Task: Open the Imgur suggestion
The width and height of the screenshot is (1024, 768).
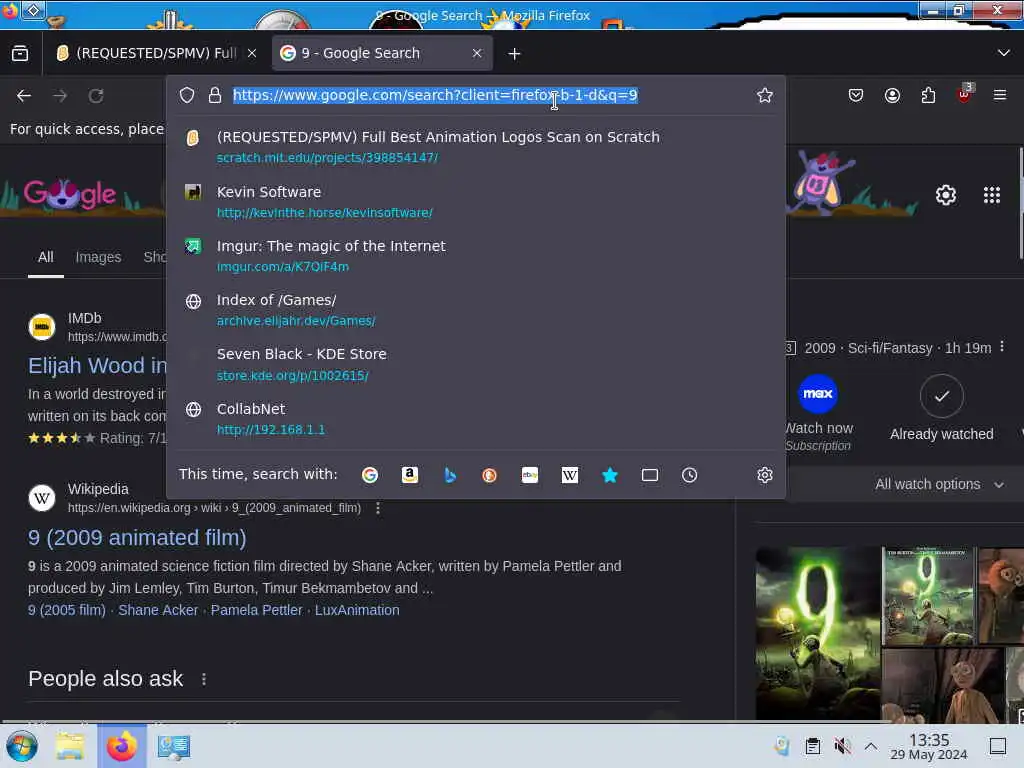Action: click(475, 256)
